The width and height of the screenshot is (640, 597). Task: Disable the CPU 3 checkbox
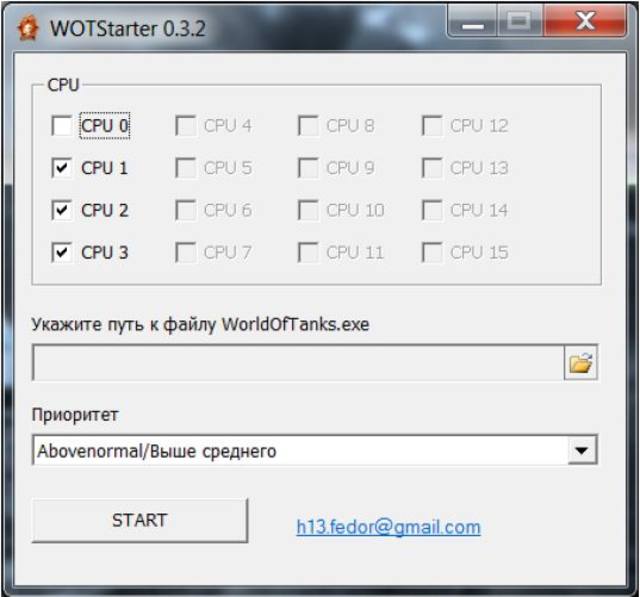pyautogui.click(x=62, y=253)
